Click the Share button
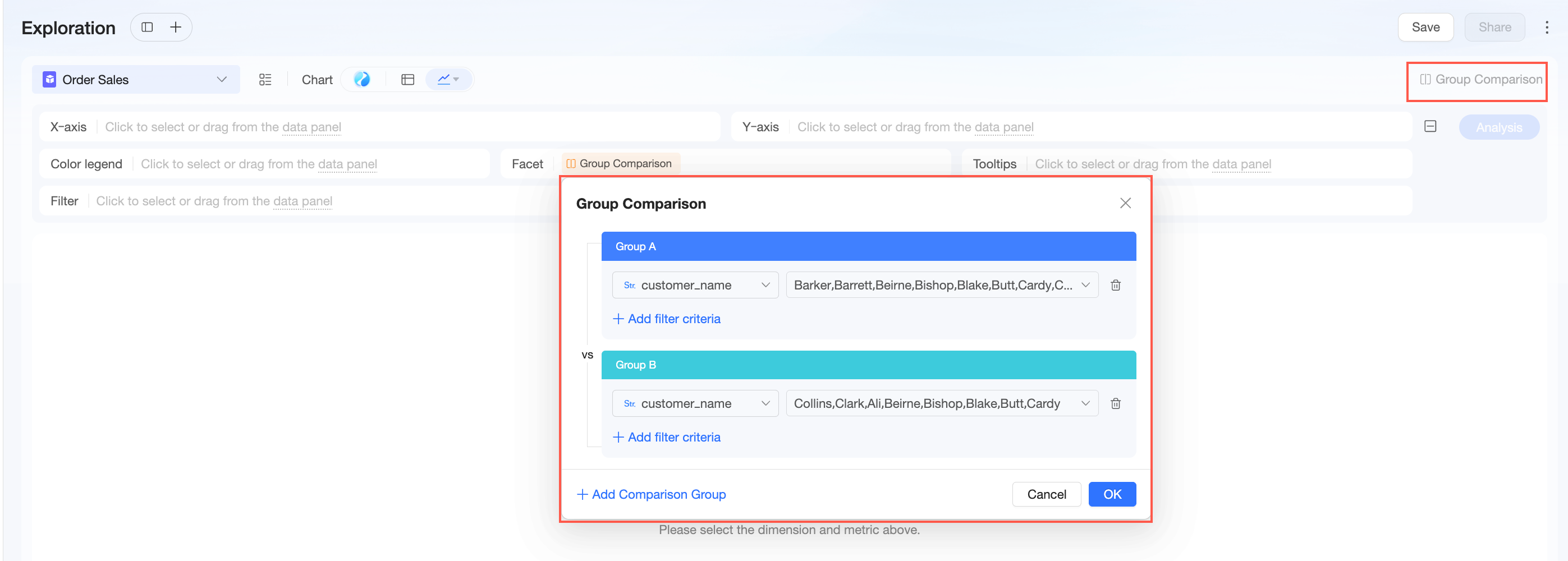 point(1494,27)
